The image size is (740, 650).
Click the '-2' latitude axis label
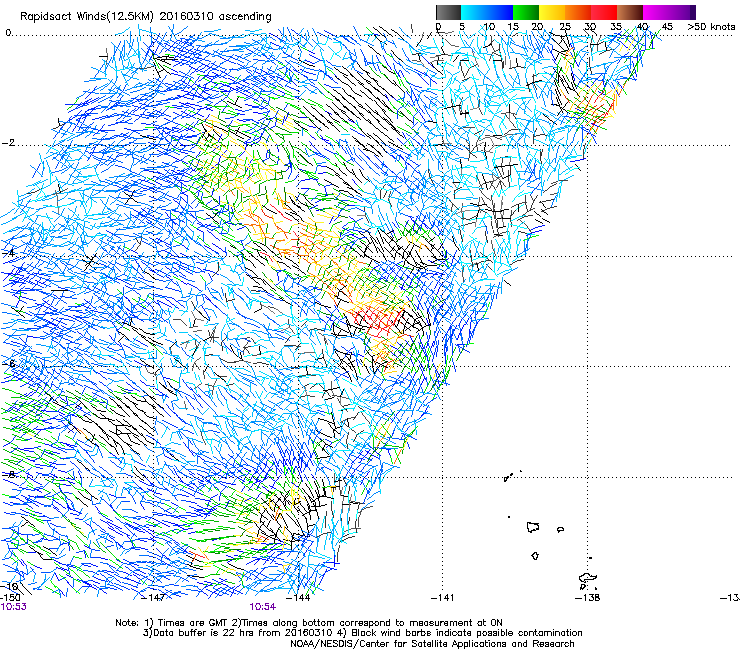pyautogui.click(x=8, y=143)
